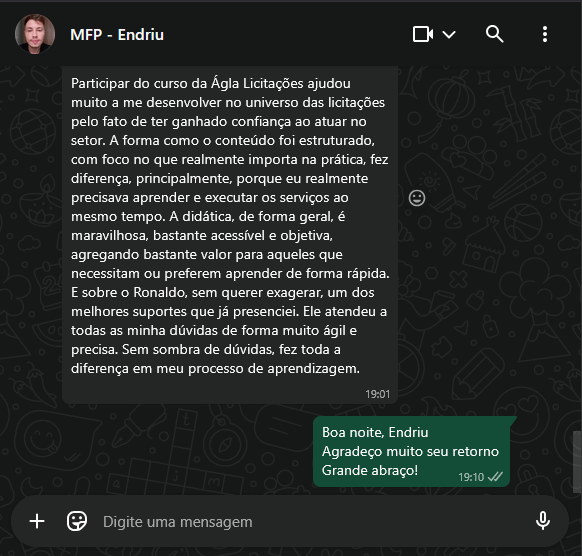
Task: Click the chat scrollbar thumb
Action: tap(577, 462)
